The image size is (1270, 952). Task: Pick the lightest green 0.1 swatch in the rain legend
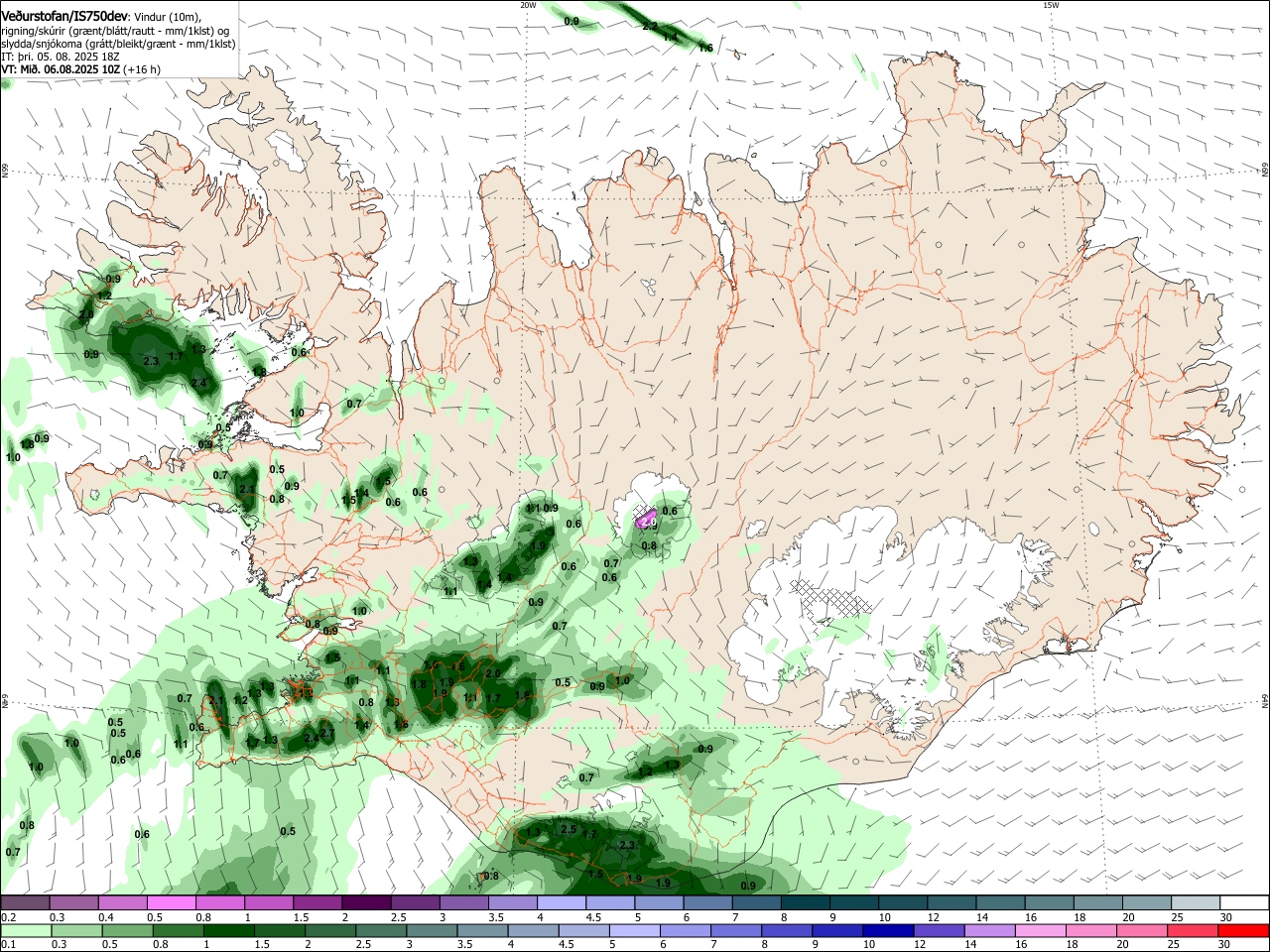[25, 930]
